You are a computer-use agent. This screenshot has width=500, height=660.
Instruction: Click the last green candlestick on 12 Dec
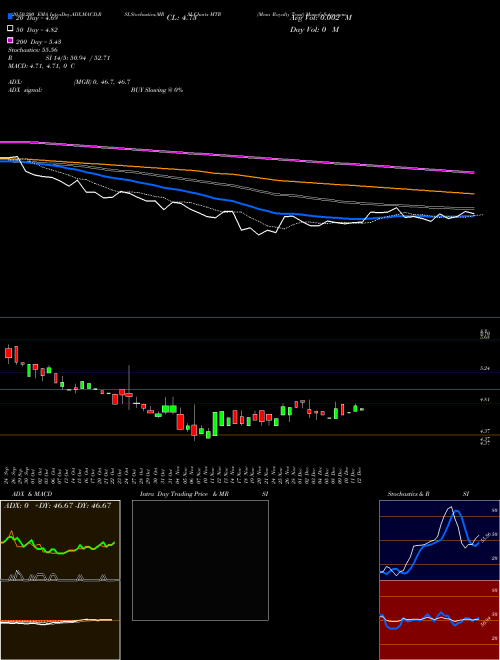(x=362, y=409)
